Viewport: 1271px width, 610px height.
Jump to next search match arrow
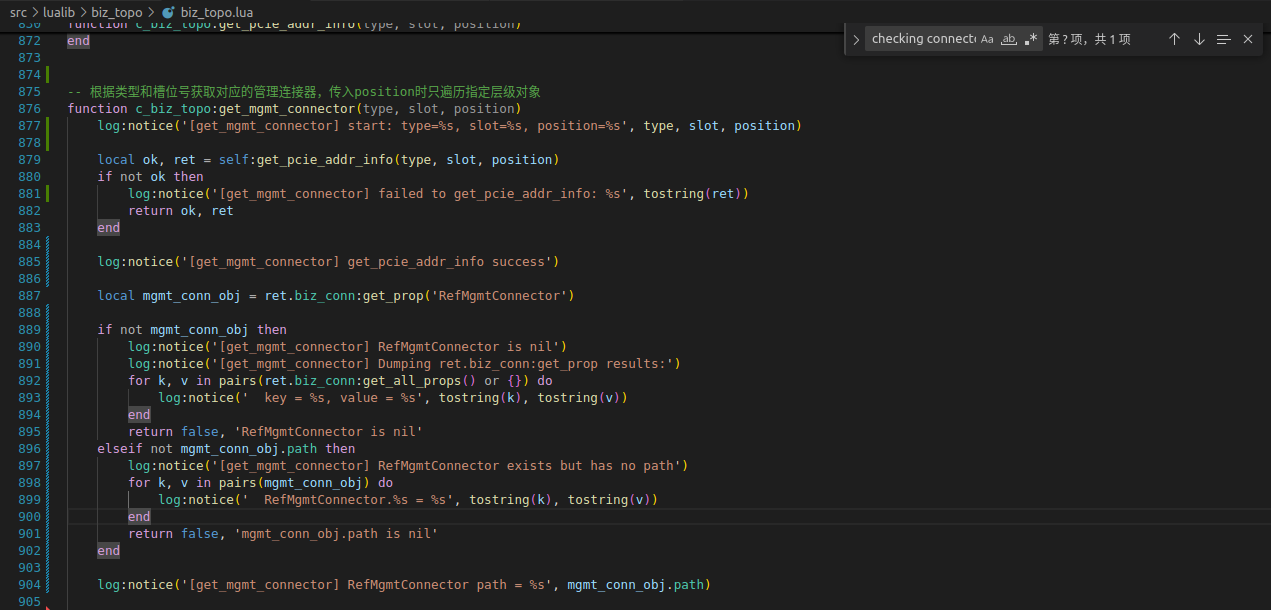tap(1199, 39)
